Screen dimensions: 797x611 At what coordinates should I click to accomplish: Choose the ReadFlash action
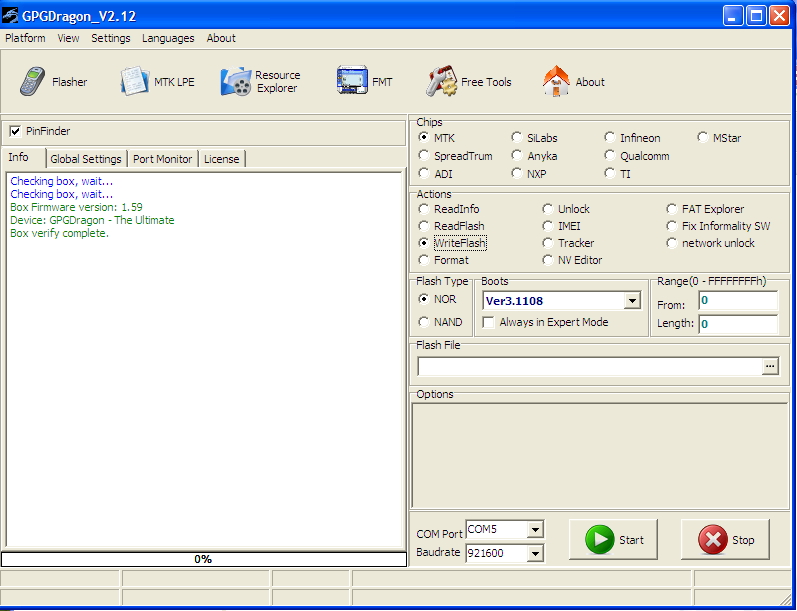click(423, 226)
